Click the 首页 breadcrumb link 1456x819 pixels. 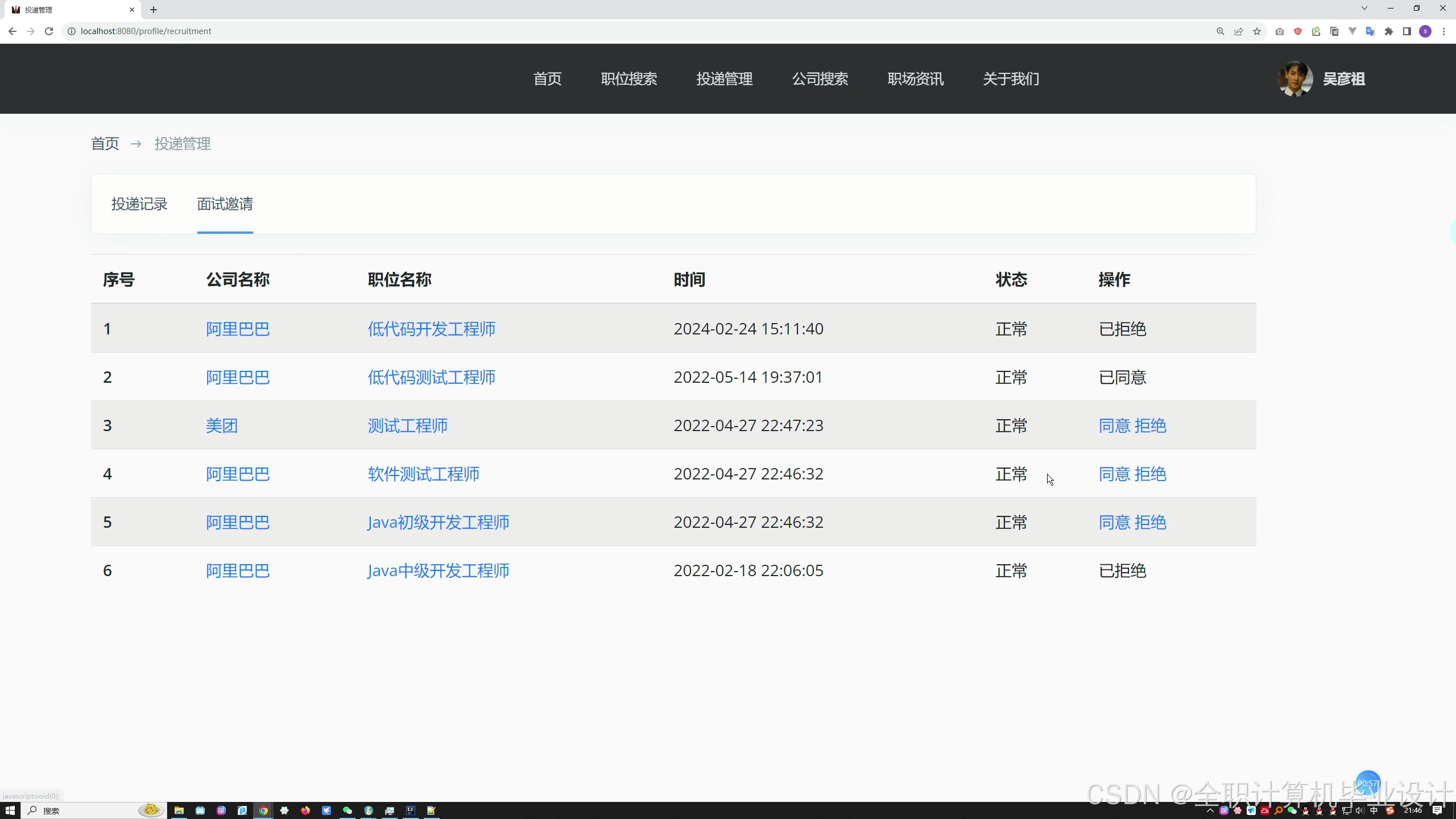pos(105,143)
